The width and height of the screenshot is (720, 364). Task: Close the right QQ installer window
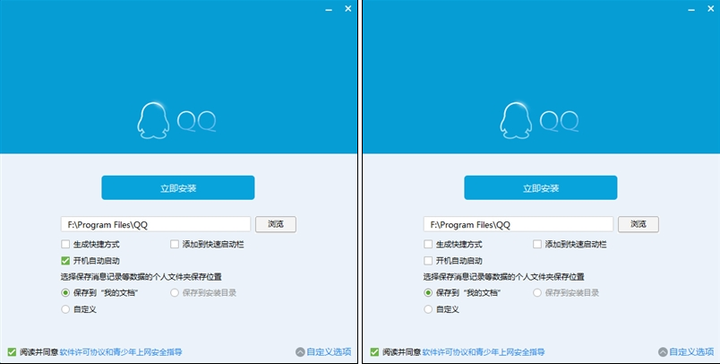711,8
